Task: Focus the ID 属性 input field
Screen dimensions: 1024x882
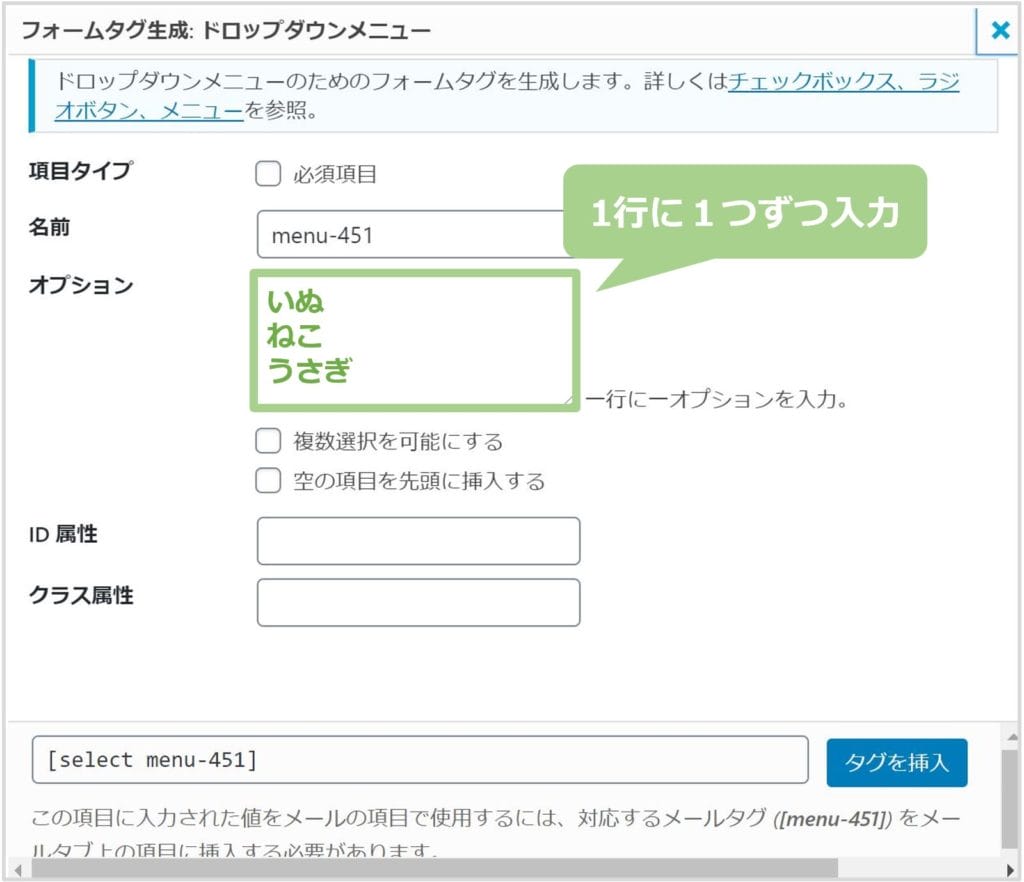Action: (419, 541)
